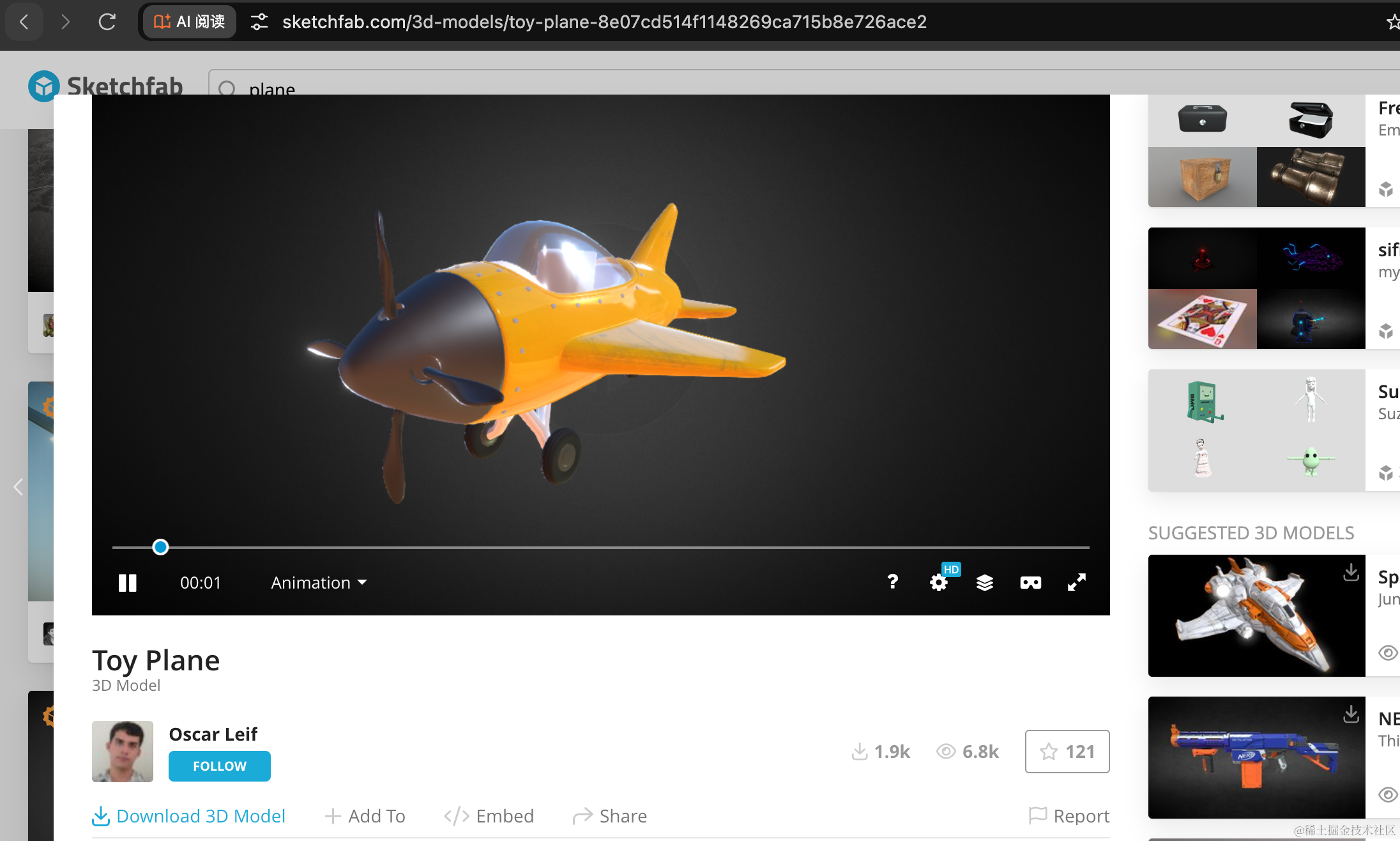Enter VR mode with headset icon
1400x841 pixels.
tap(1030, 582)
